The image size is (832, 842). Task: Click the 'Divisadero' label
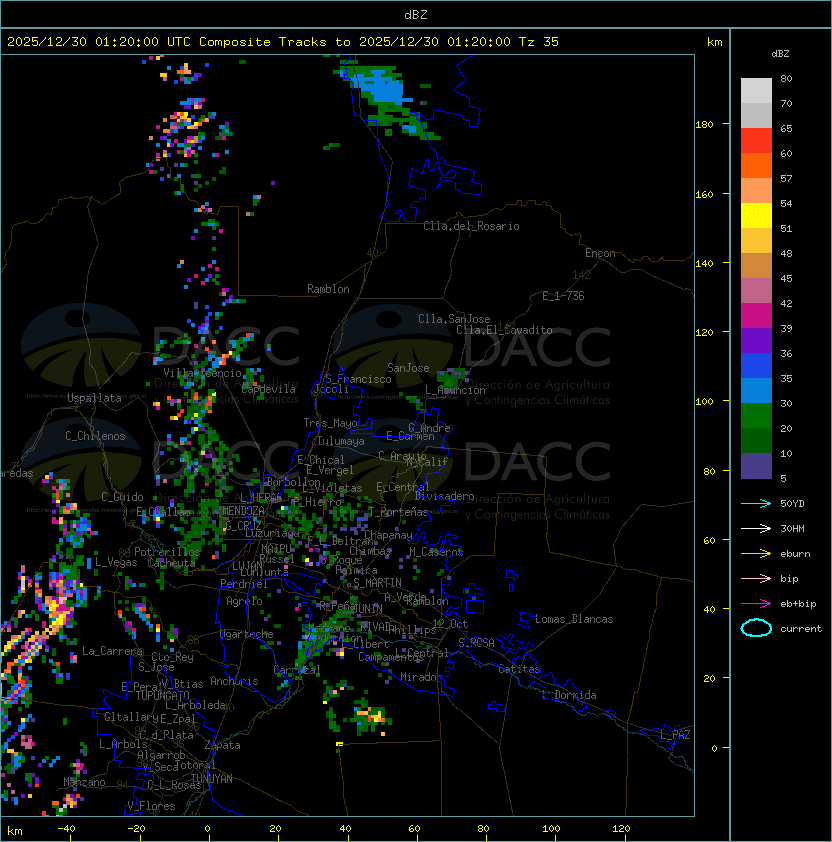444,496
